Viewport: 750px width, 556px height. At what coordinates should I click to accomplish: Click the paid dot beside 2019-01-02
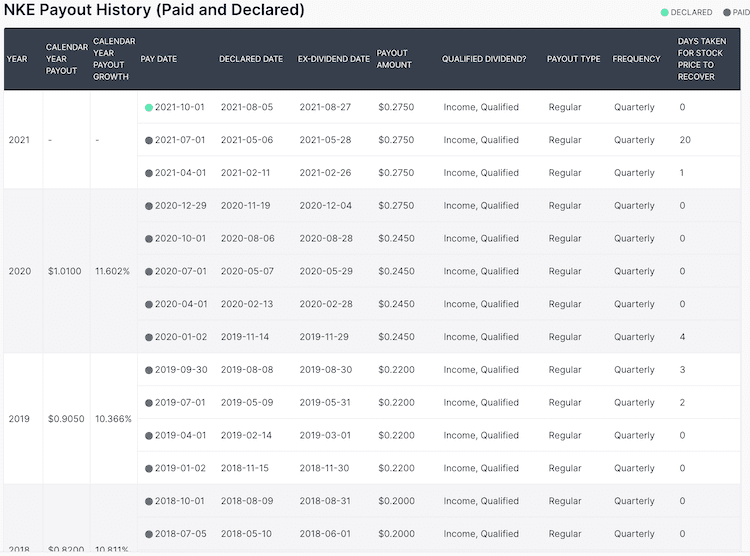tap(149, 468)
